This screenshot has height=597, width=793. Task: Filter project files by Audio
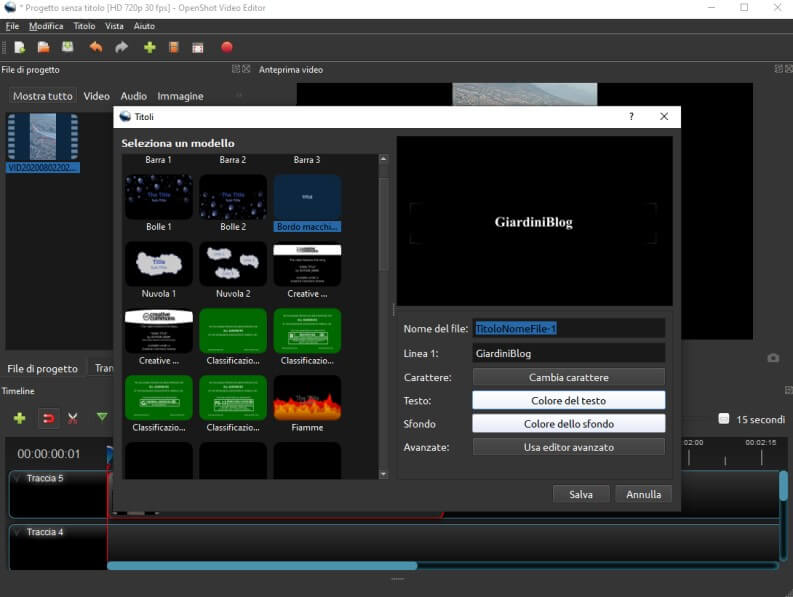point(134,96)
